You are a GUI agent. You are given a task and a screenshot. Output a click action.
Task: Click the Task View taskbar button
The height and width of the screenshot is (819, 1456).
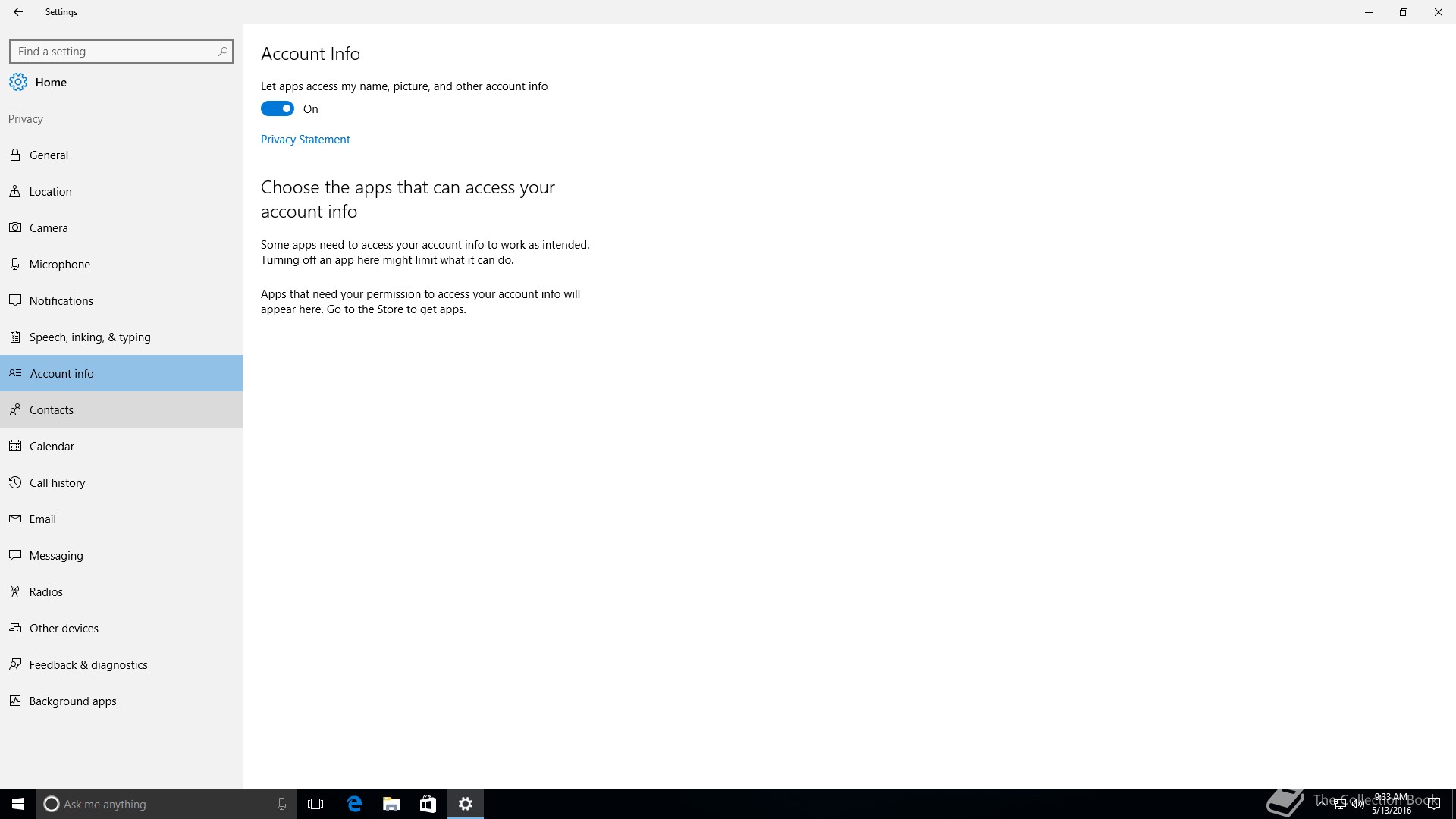pyautogui.click(x=315, y=804)
